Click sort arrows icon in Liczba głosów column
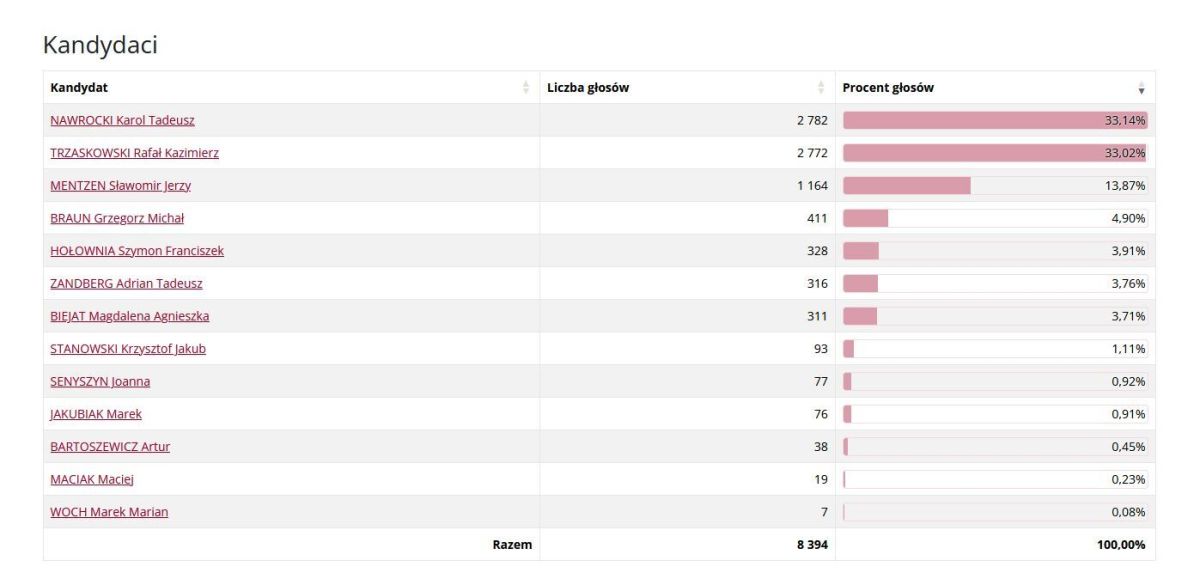 point(821,88)
